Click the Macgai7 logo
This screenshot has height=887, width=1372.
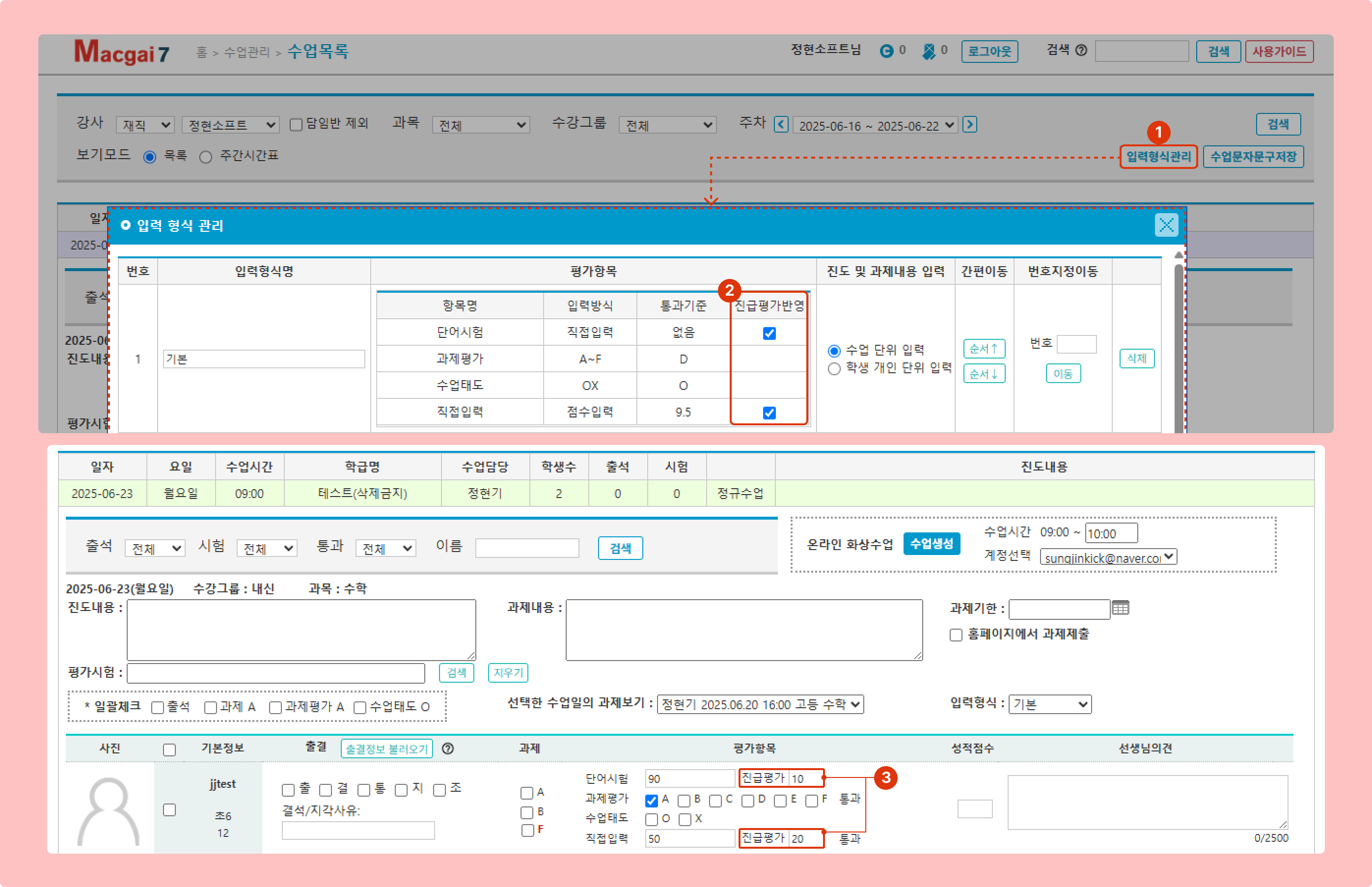(121, 52)
